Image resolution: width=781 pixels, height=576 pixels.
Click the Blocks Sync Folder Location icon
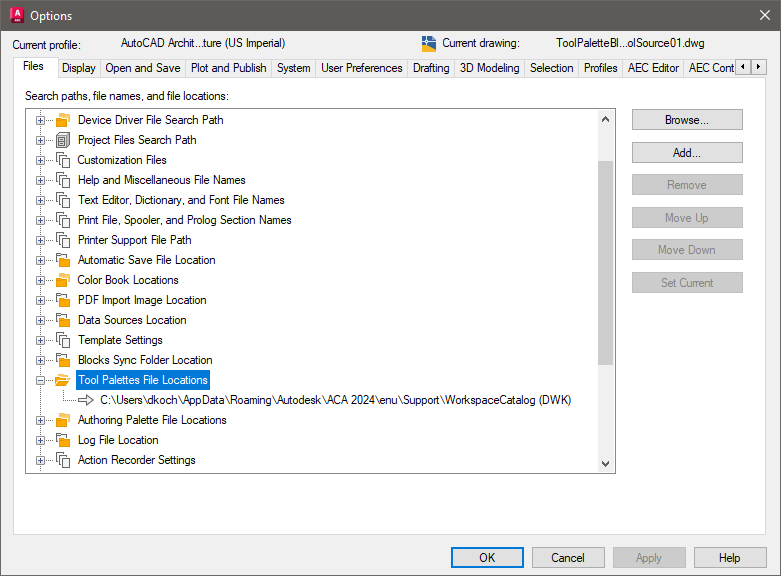point(63,360)
